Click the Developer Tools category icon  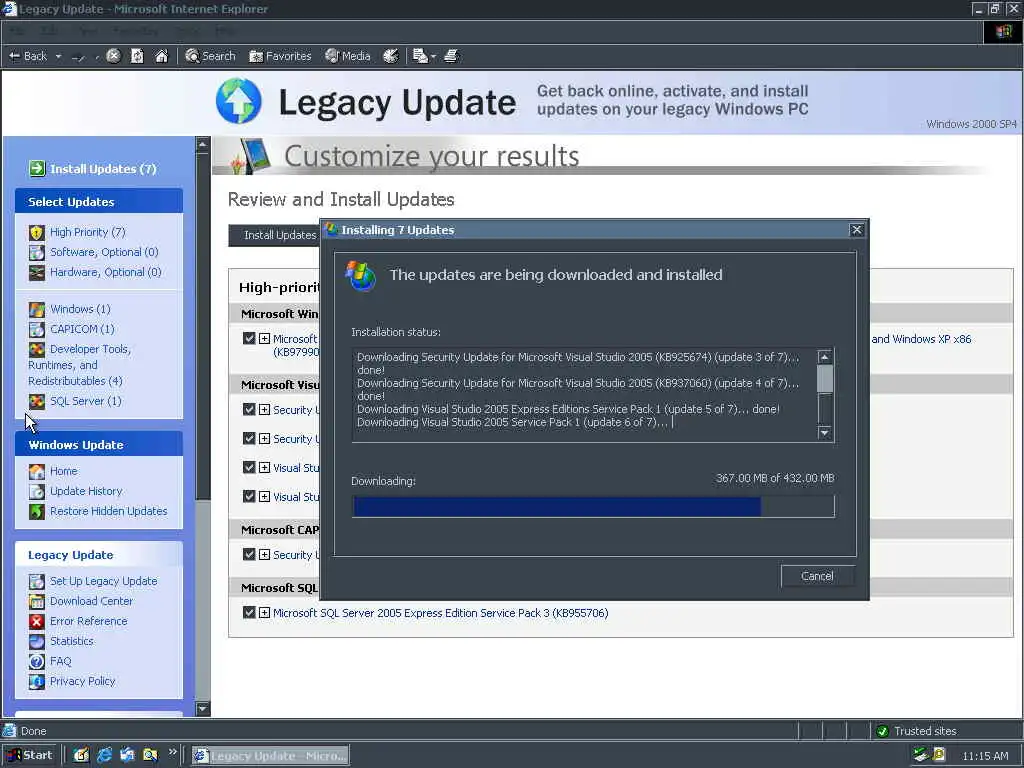click(37, 349)
